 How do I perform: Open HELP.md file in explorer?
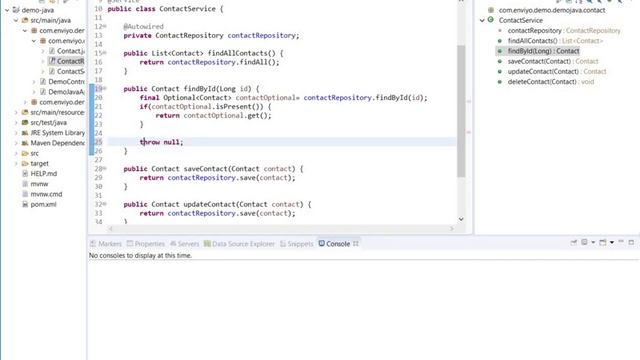44,173
